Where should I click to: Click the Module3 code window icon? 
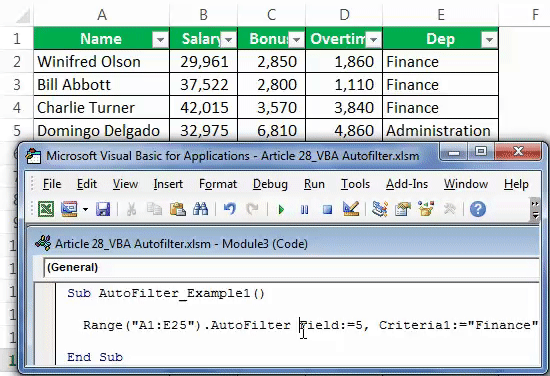(x=43, y=243)
